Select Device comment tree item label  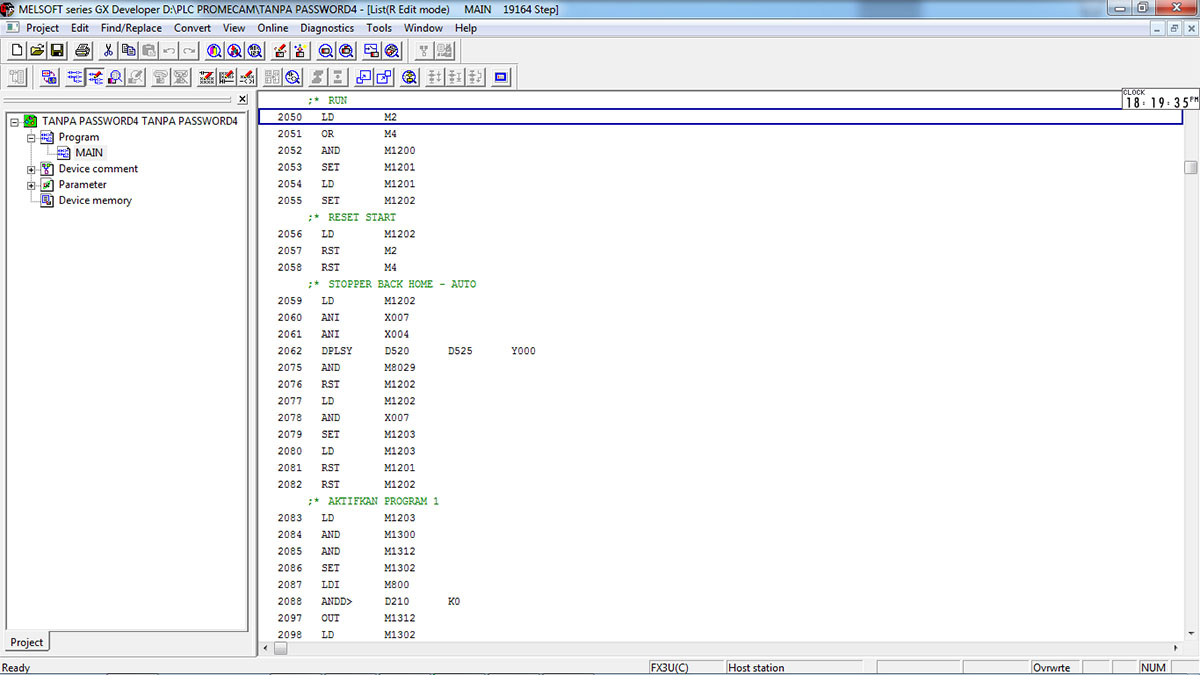(x=98, y=169)
